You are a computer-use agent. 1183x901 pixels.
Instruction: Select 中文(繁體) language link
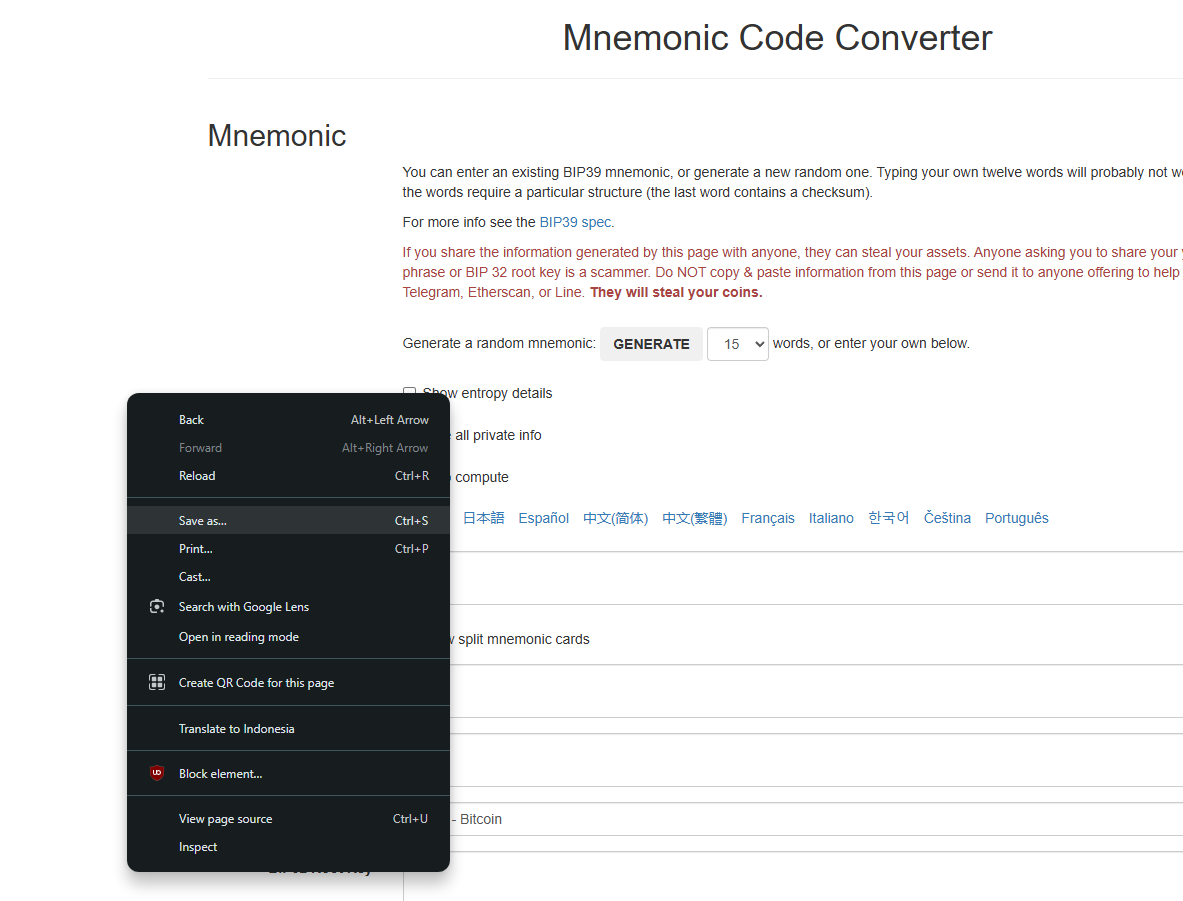[695, 518]
